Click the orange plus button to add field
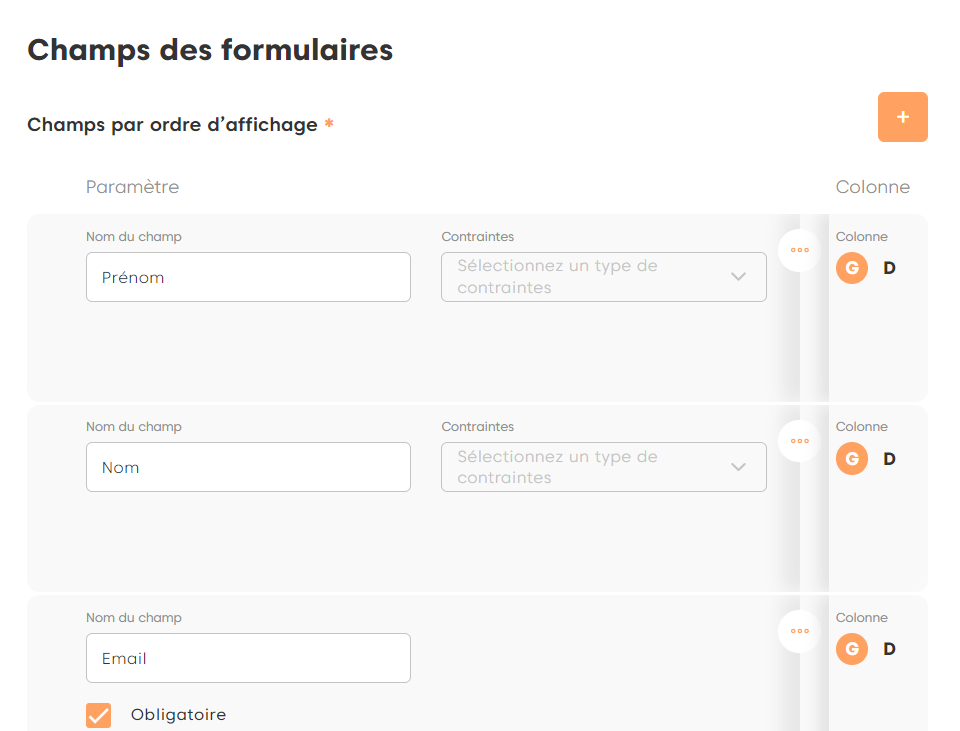Image resolution: width=960 pixels, height=731 pixels. (902, 117)
